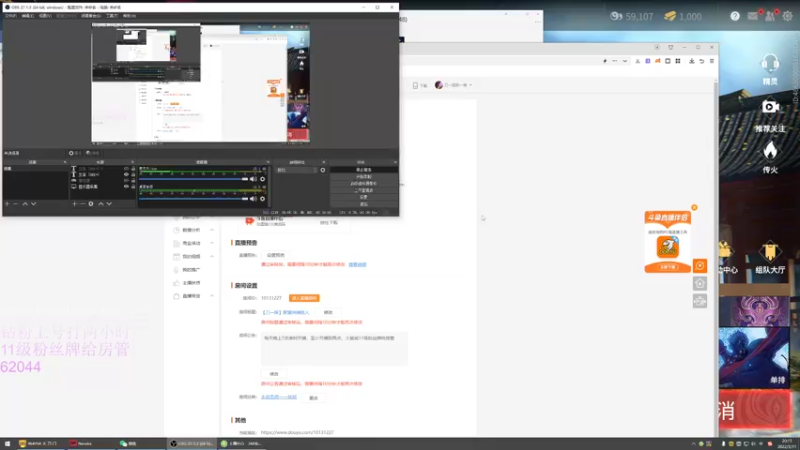This screenshot has height=450, width=800.
Task: Enable 工作室模式 in OBS controls
Action: [x=364, y=190]
